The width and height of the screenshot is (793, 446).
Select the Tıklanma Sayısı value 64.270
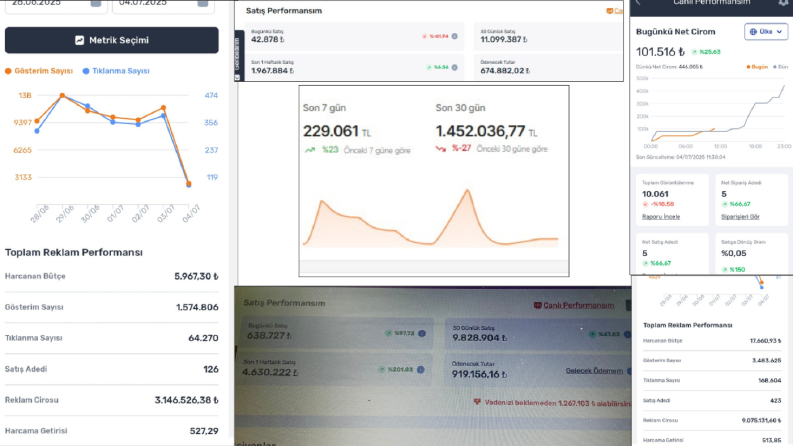(203, 338)
